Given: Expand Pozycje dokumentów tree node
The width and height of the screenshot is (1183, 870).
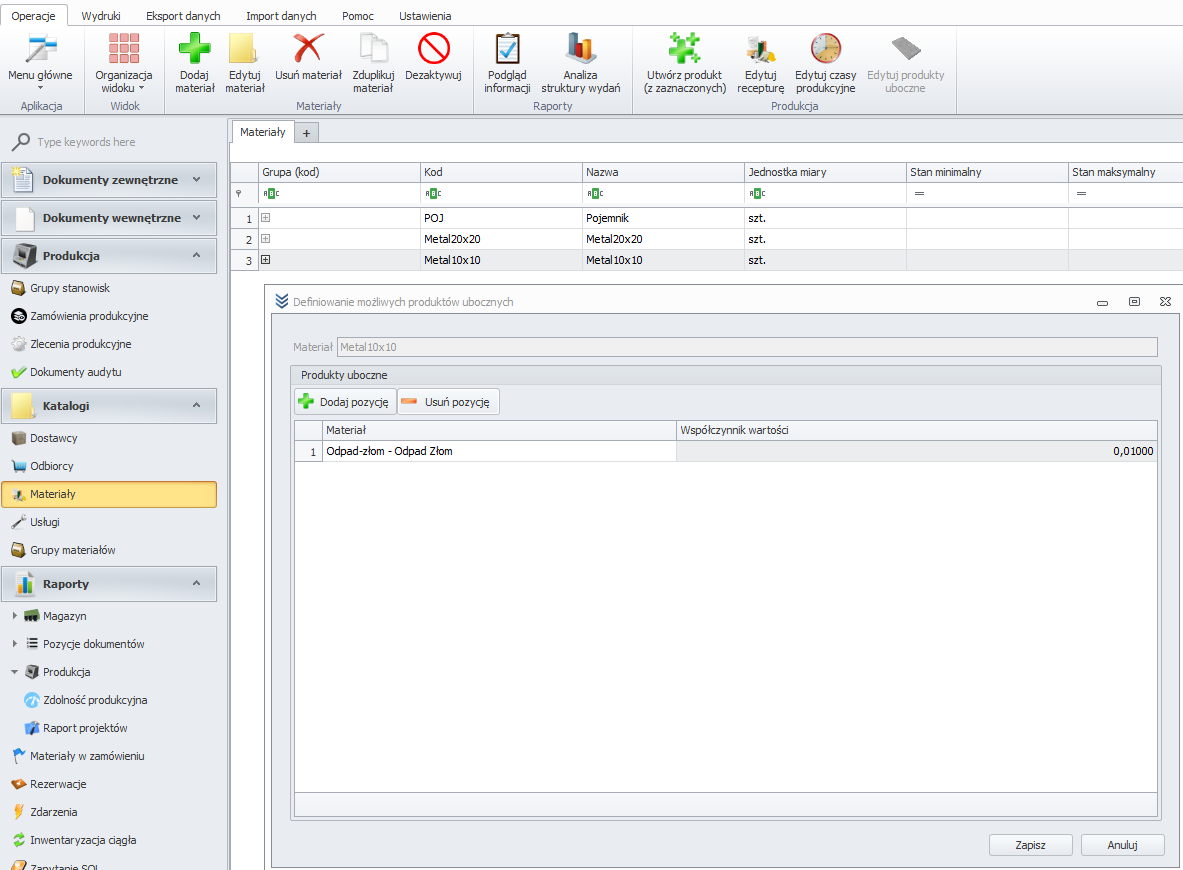Looking at the screenshot, I should [14, 644].
